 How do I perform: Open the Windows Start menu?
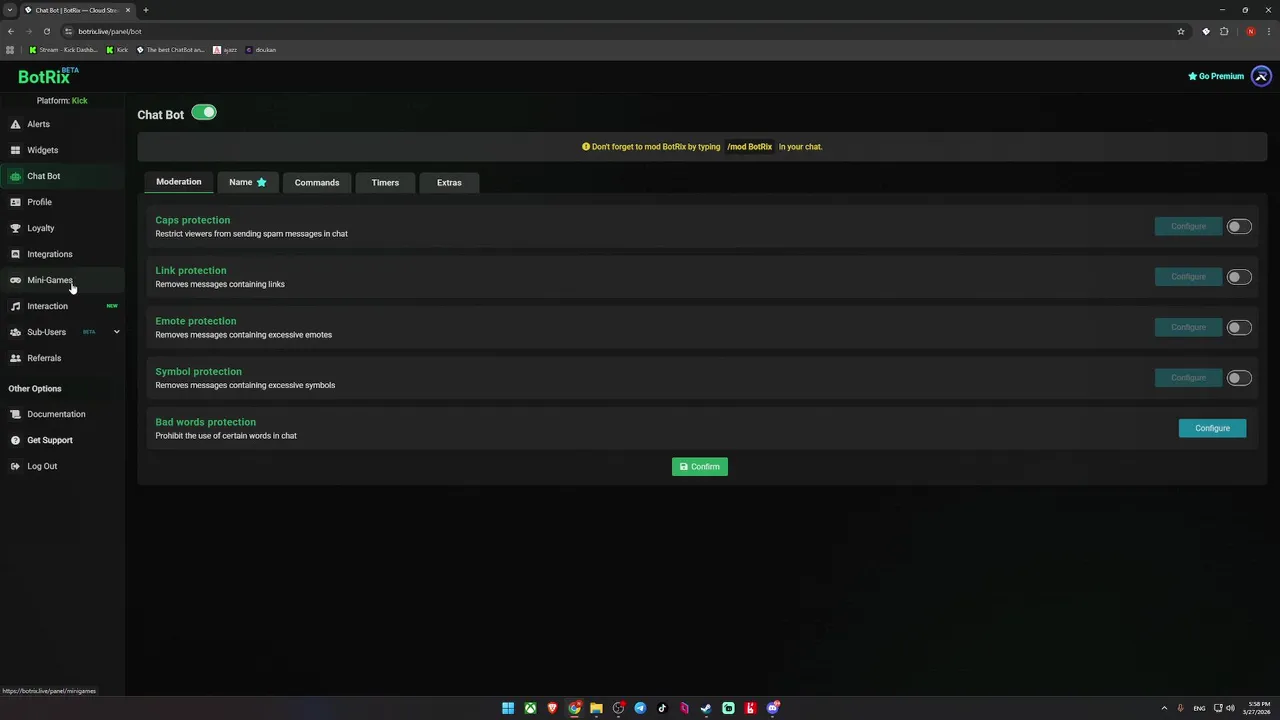[x=508, y=708]
